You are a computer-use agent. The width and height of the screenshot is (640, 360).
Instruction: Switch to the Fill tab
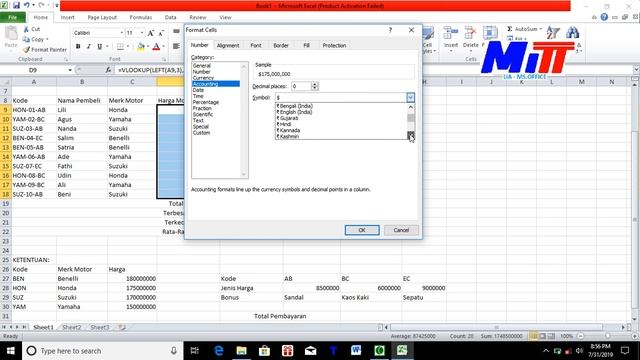306,45
